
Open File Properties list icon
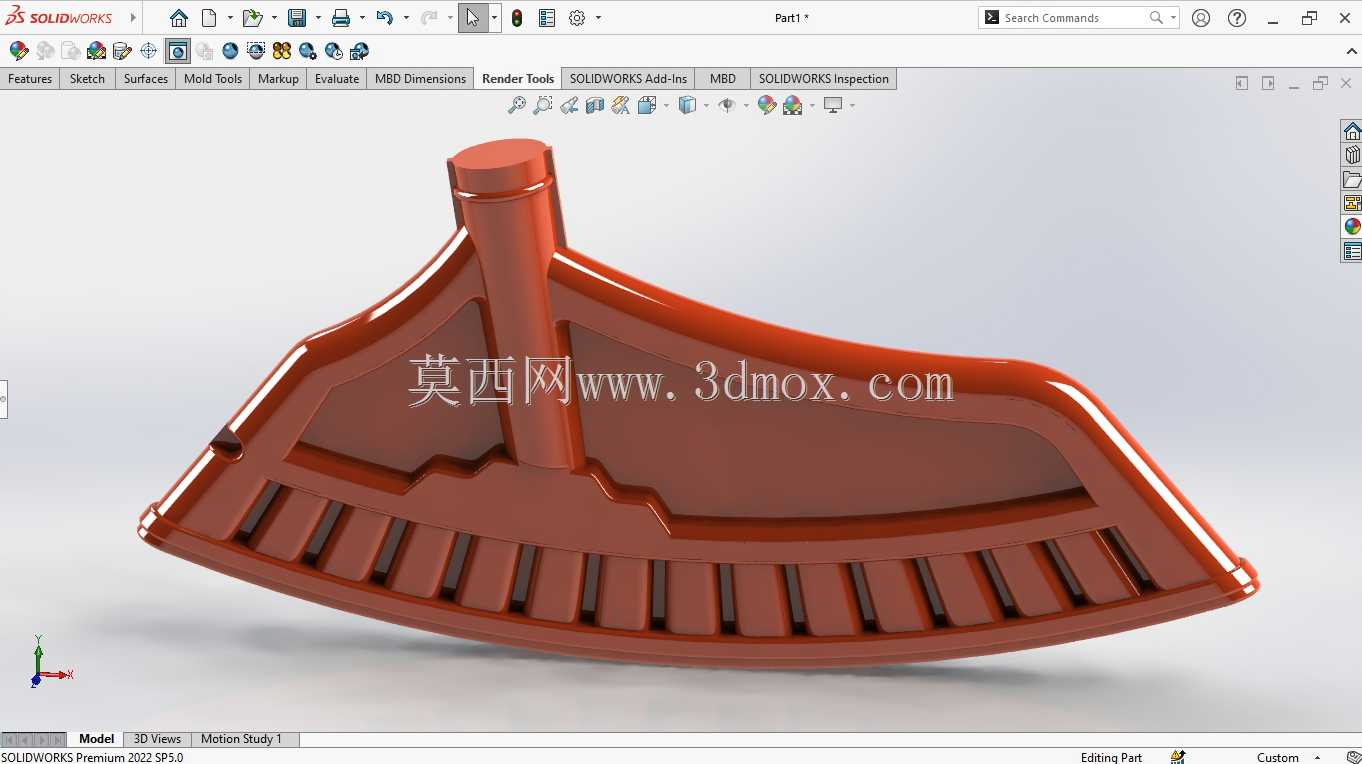pyautogui.click(x=547, y=18)
